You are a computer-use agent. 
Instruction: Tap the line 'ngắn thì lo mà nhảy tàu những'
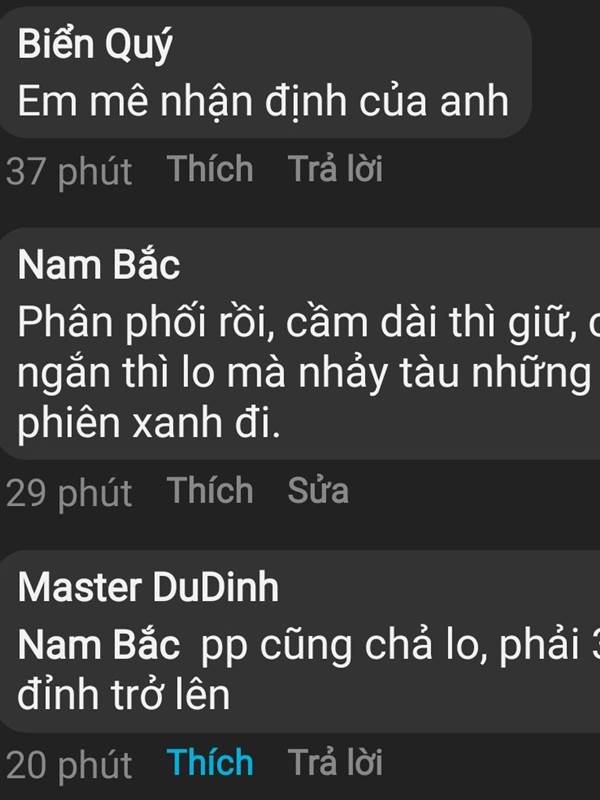pyautogui.click(x=304, y=374)
